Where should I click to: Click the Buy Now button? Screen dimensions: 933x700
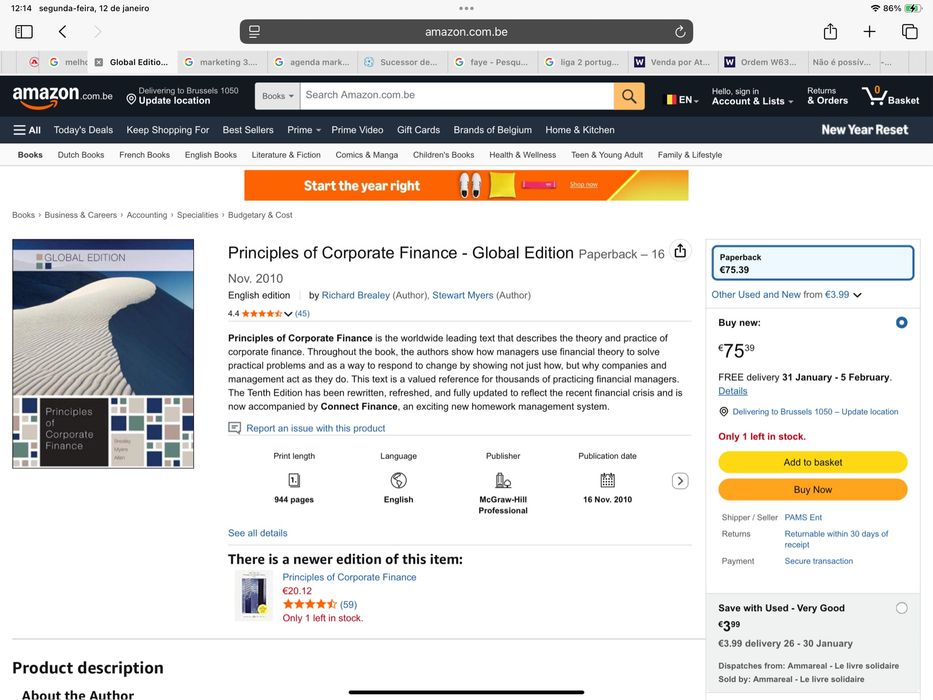click(813, 489)
